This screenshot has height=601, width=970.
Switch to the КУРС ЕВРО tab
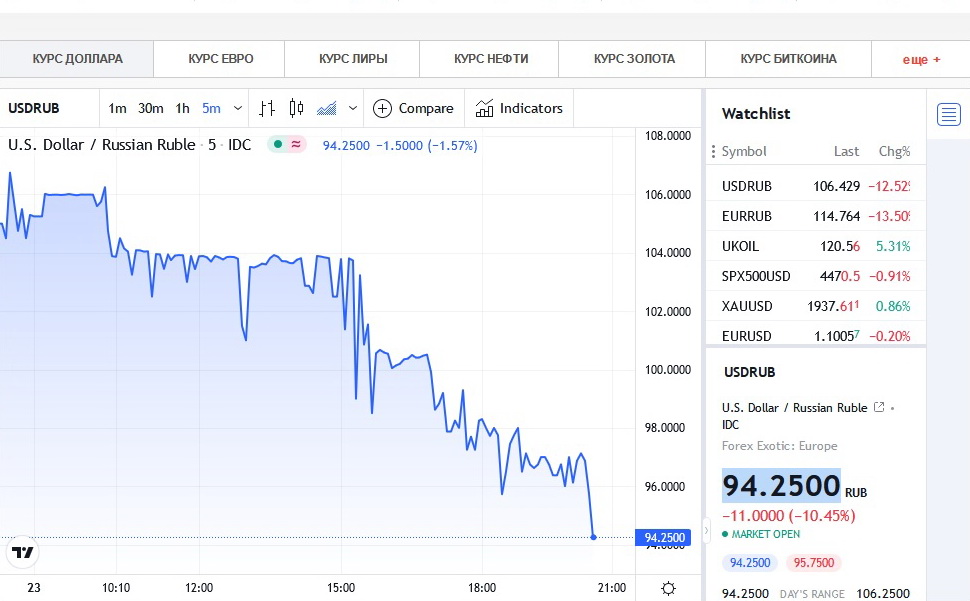pyautogui.click(x=220, y=59)
